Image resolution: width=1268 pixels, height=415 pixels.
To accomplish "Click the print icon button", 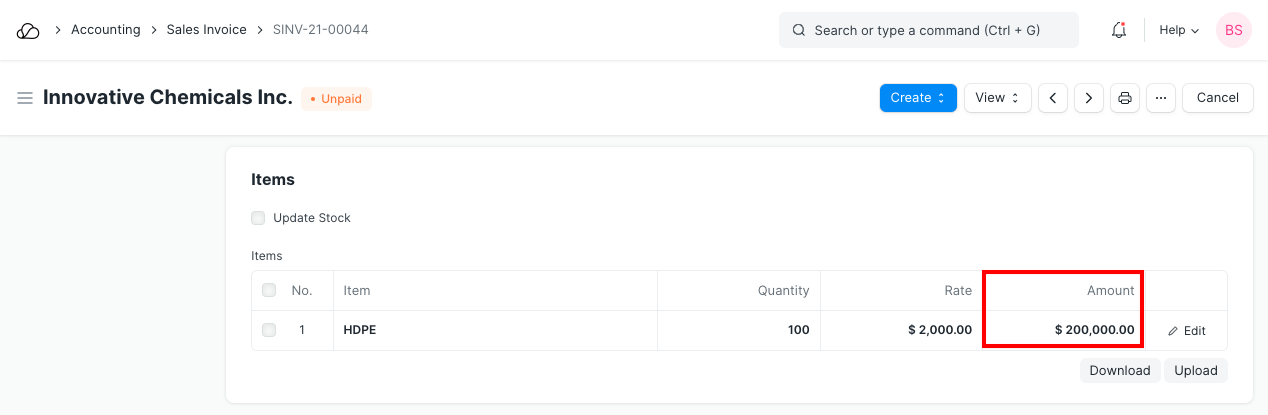I will click(x=1125, y=98).
